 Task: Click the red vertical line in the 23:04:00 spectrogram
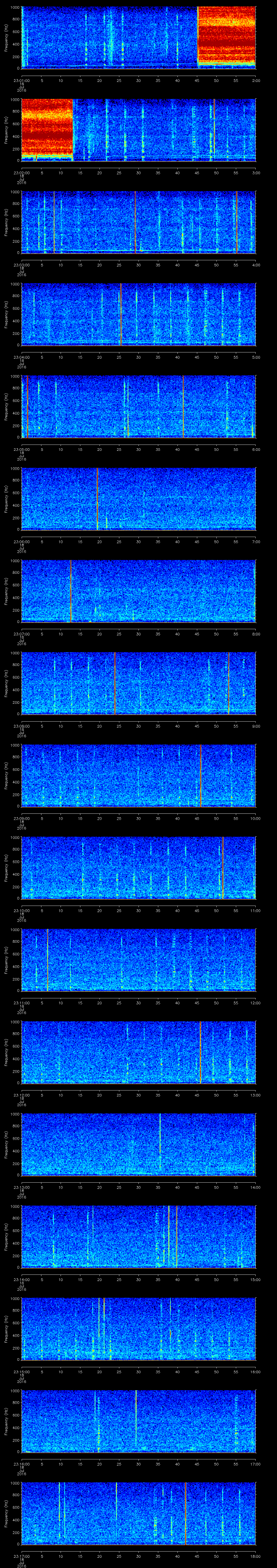[121, 314]
